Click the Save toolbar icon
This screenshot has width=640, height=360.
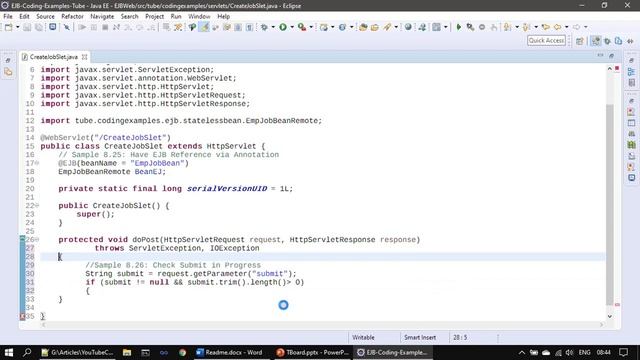(x=27, y=27)
